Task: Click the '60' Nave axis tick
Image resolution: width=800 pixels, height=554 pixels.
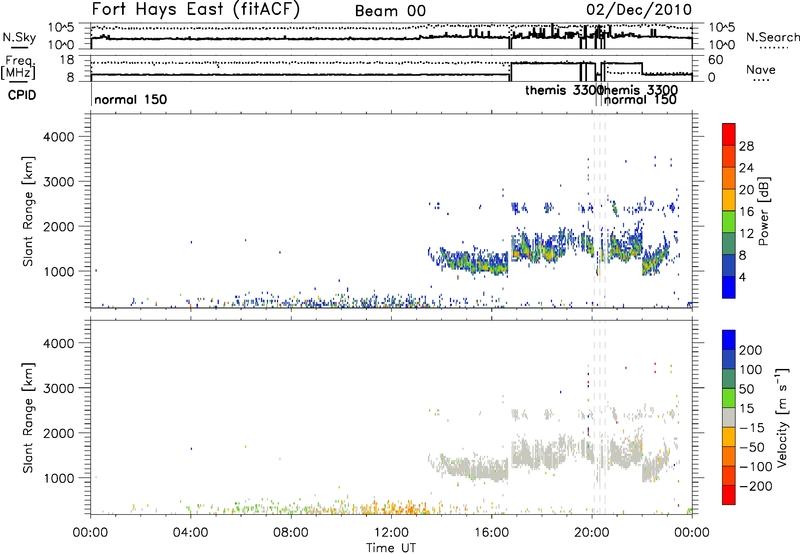Action: pyautogui.click(x=716, y=60)
